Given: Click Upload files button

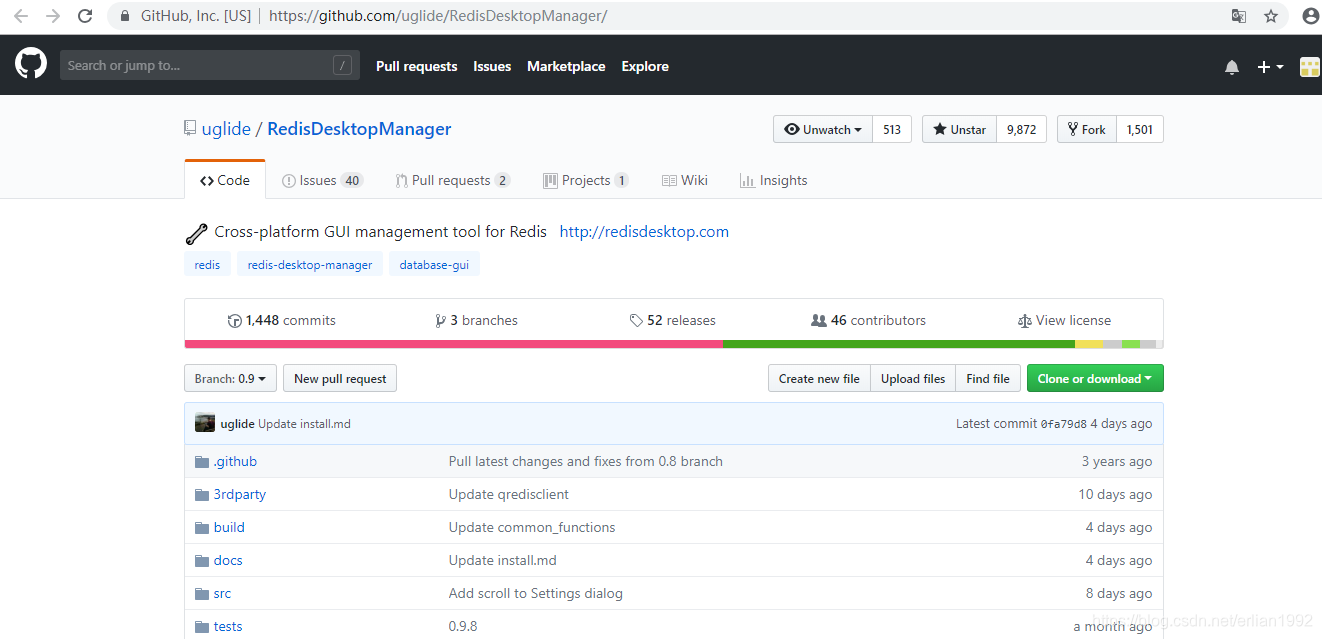Looking at the screenshot, I should (x=913, y=379).
